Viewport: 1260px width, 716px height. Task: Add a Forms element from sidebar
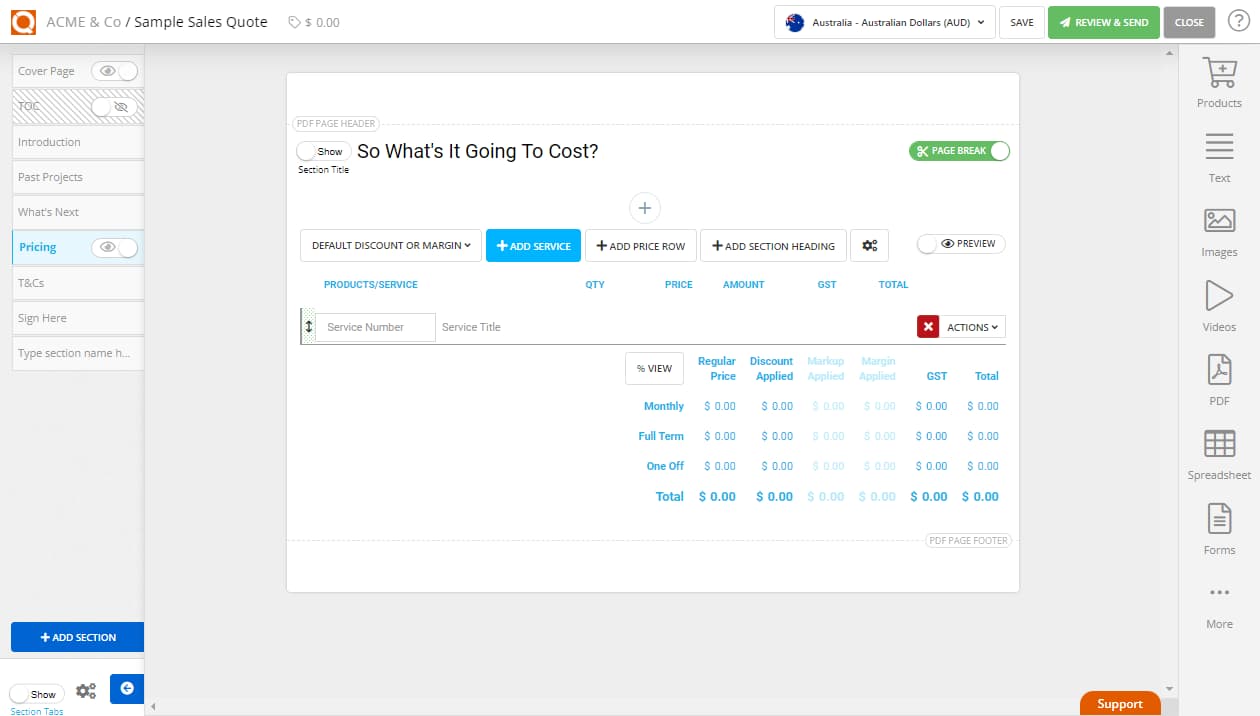[x=1218, y=528]
